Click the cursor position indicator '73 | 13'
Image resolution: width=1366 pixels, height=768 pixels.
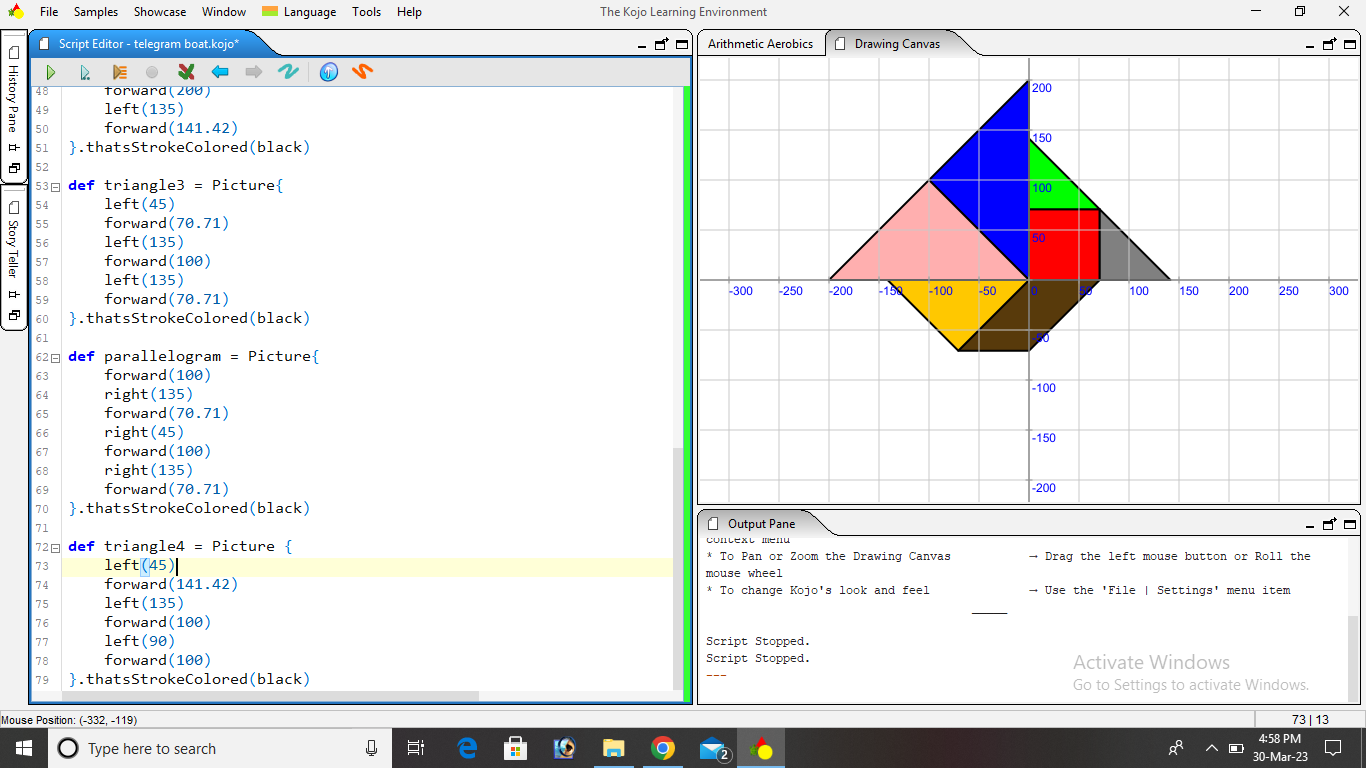(x=1310, y=720)
